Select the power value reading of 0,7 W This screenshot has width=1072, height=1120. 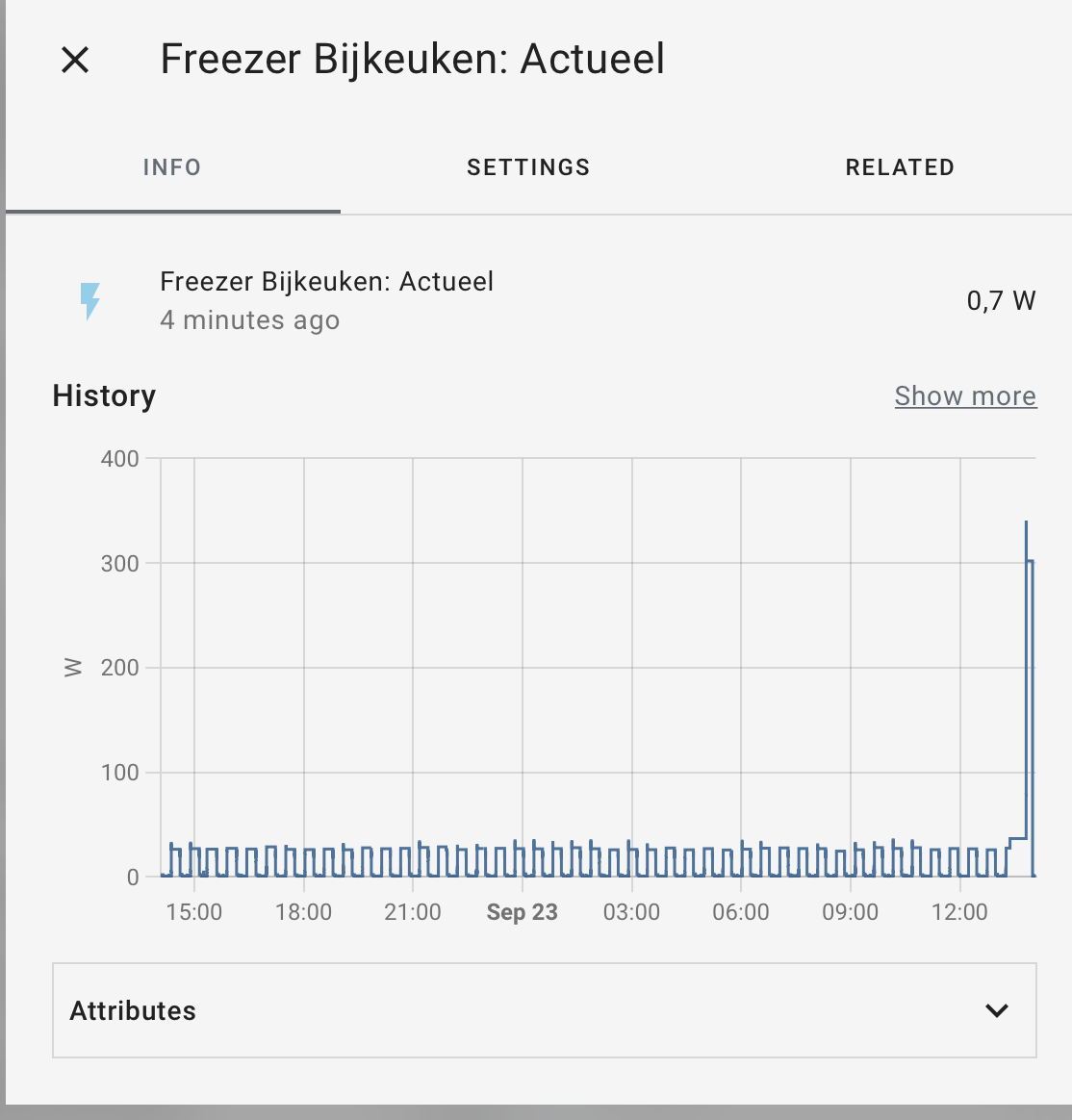(1001, 300)
